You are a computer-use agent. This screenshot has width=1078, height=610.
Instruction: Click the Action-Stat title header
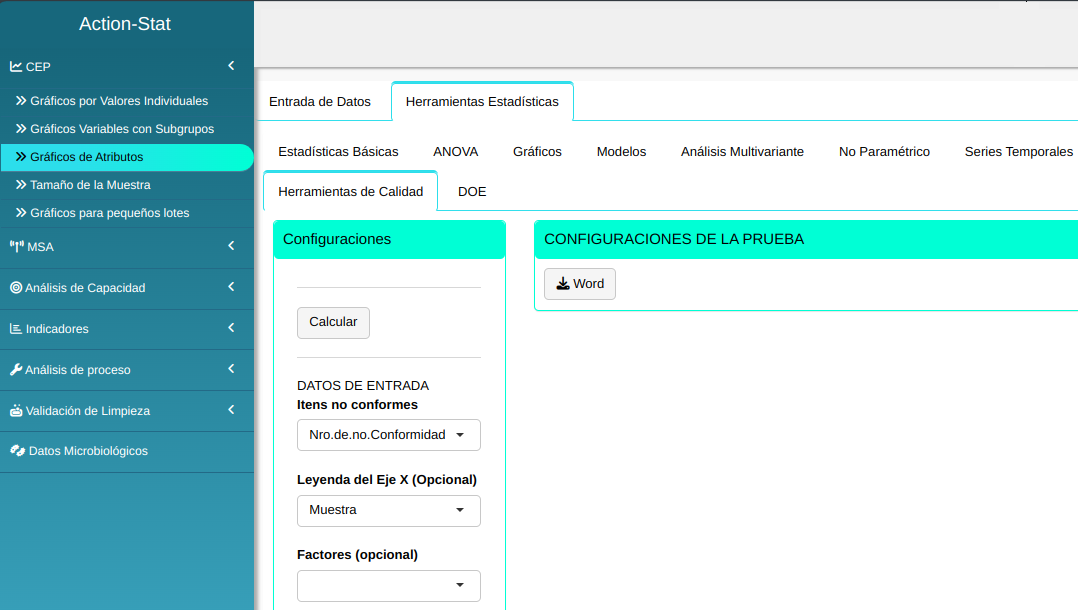125,24
